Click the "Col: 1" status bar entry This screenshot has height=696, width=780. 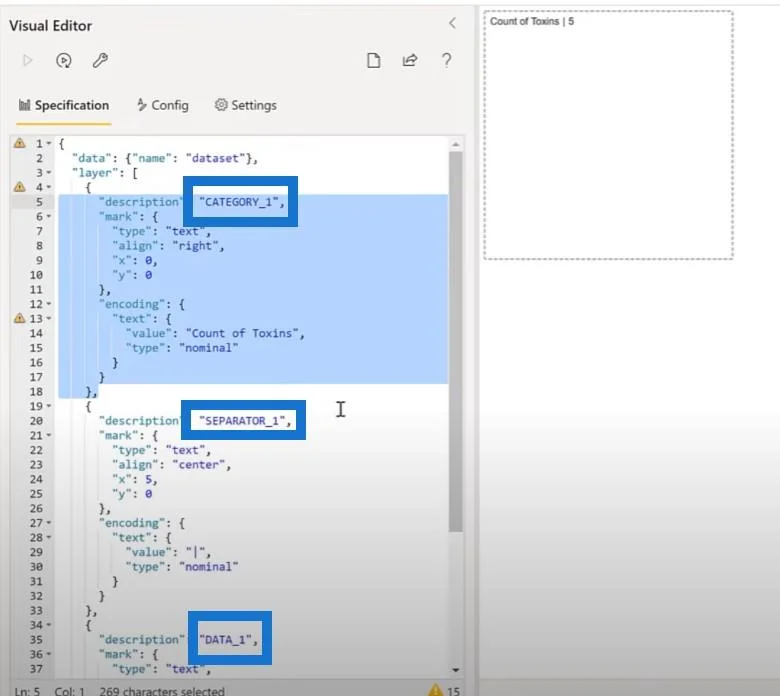[x=69, y=692]
